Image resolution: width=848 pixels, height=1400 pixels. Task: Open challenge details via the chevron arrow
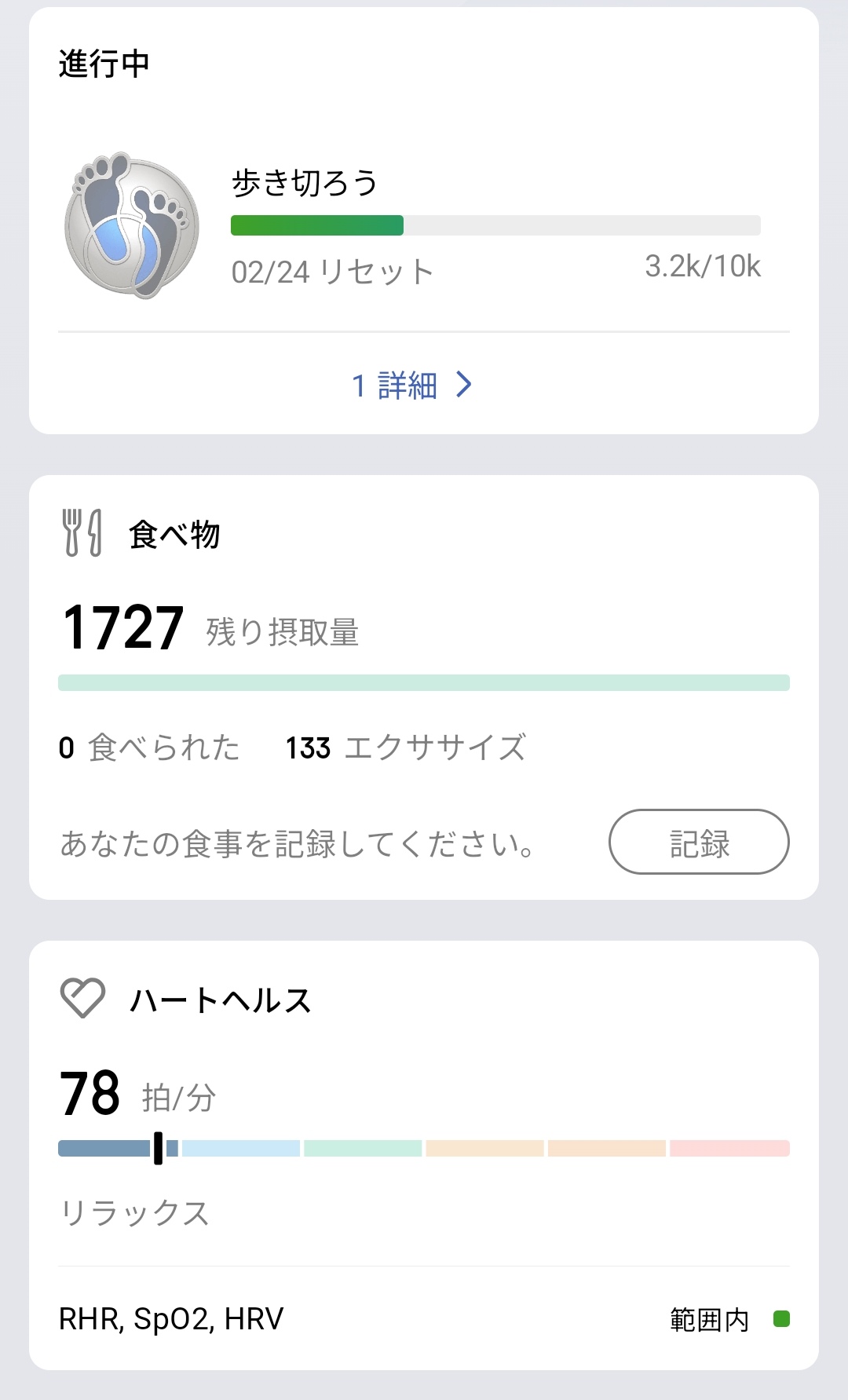[464, 385]
